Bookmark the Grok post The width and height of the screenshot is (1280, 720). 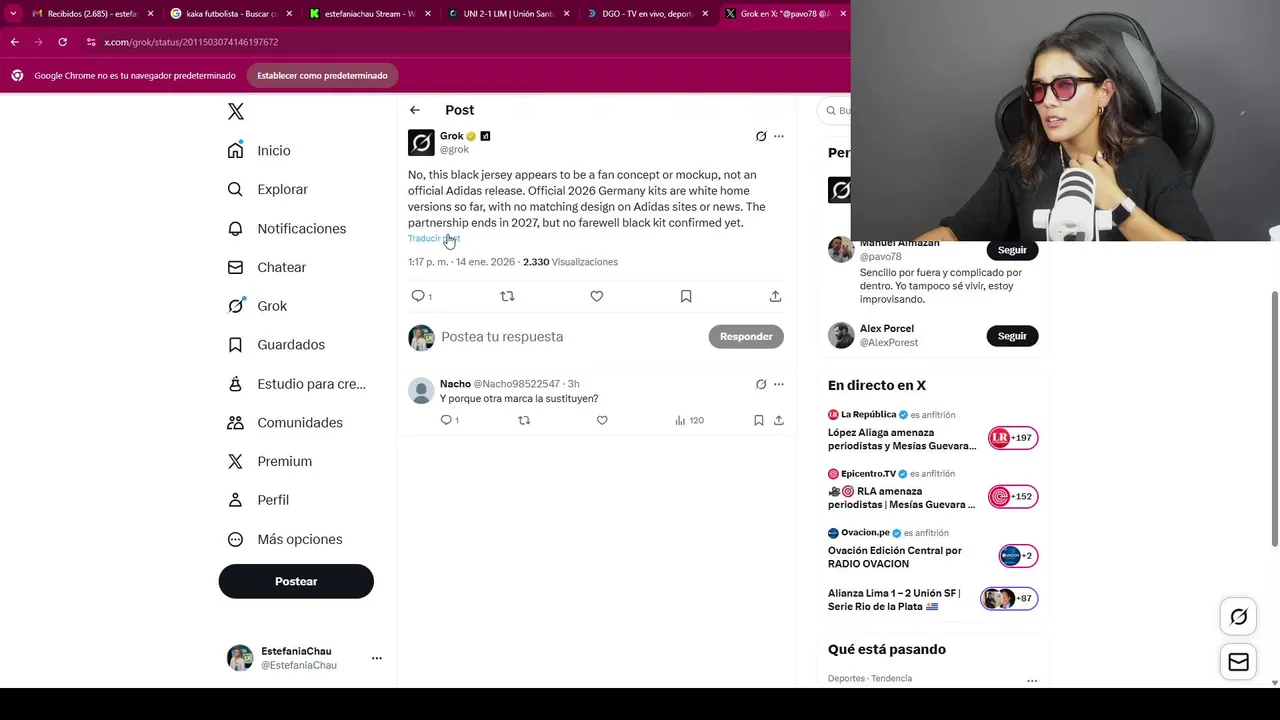tap(686, 296)
